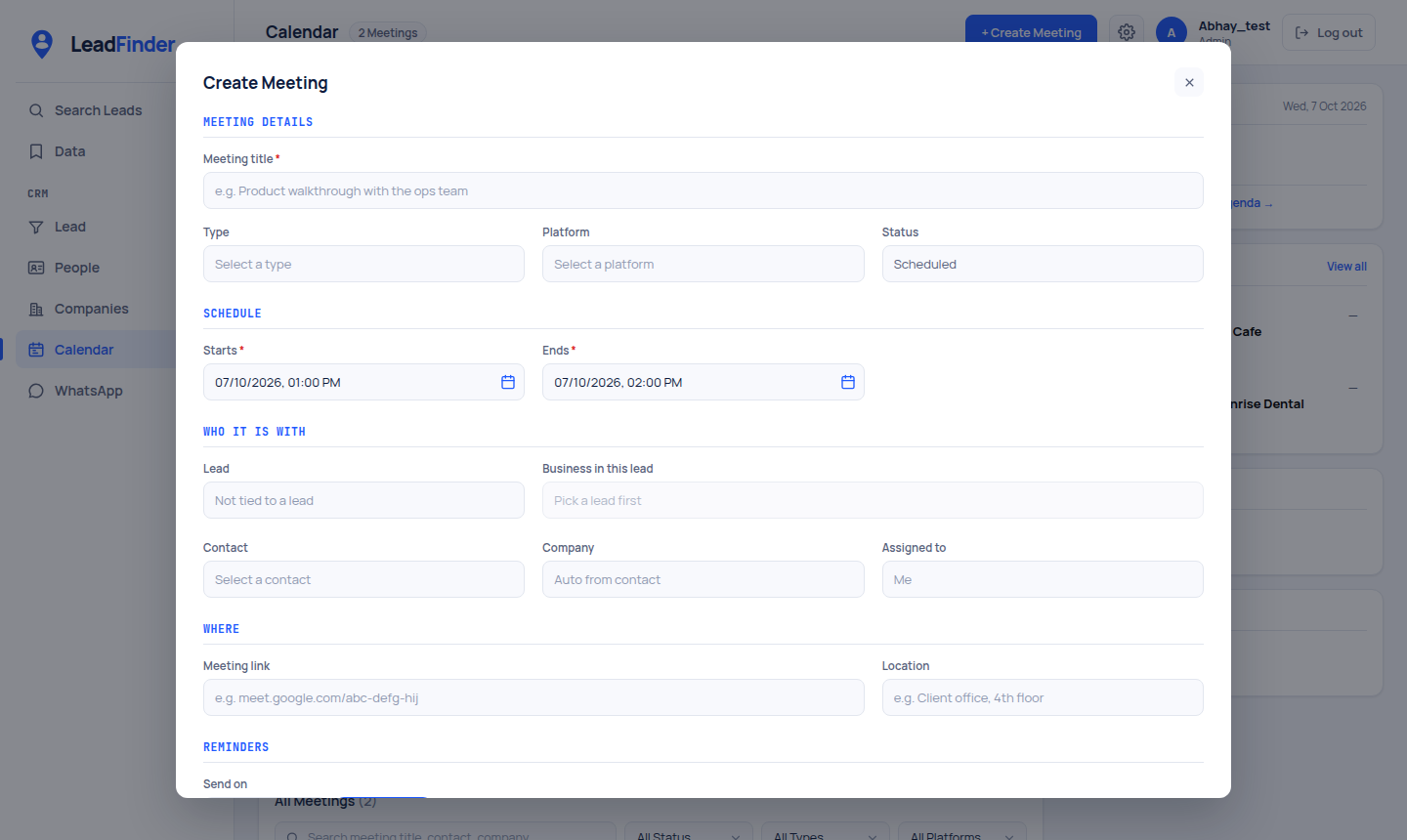Open the Status dropdown showing Scheduled

tap(1043, 264)
